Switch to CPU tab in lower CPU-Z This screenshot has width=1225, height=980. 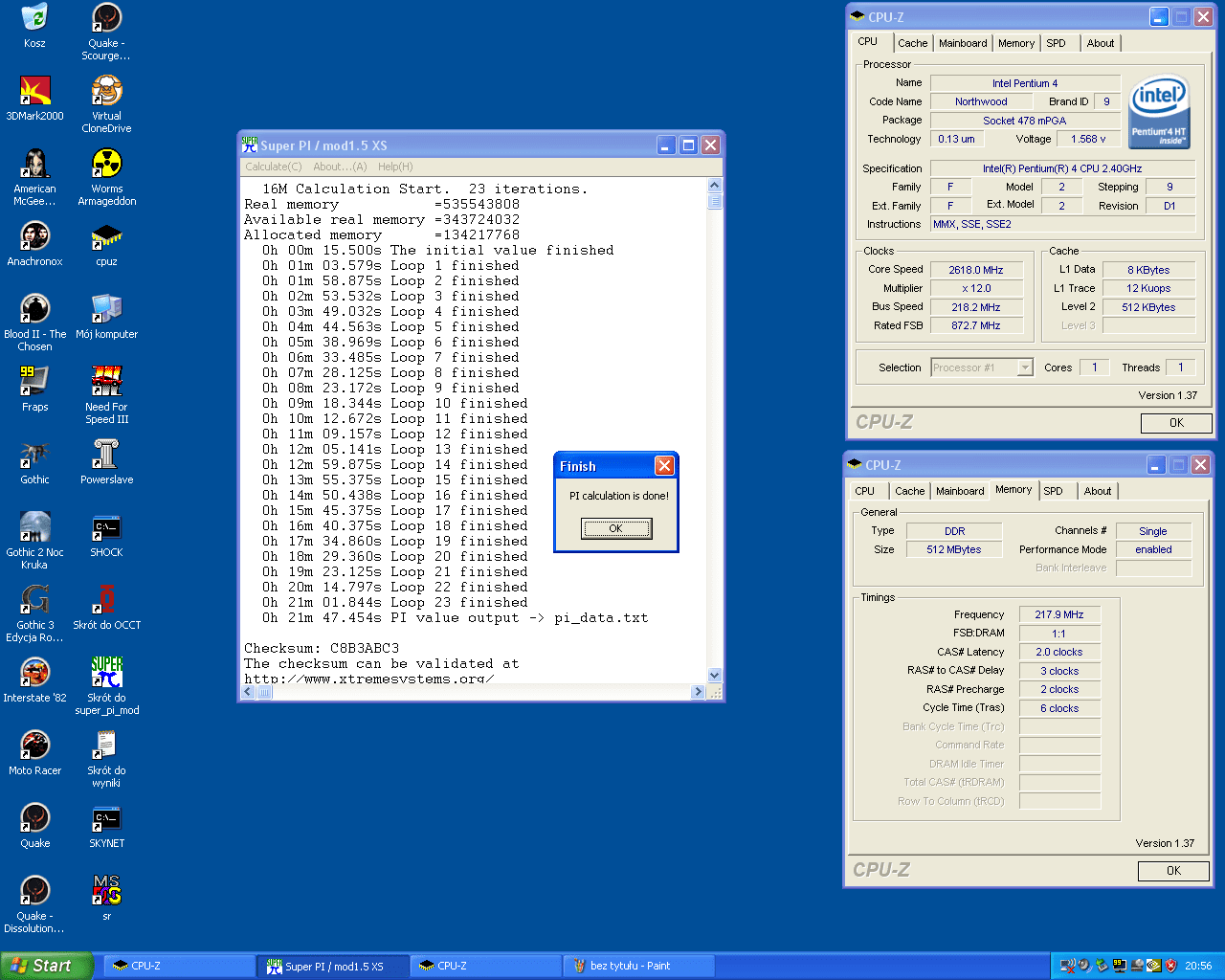coord(864,491)
